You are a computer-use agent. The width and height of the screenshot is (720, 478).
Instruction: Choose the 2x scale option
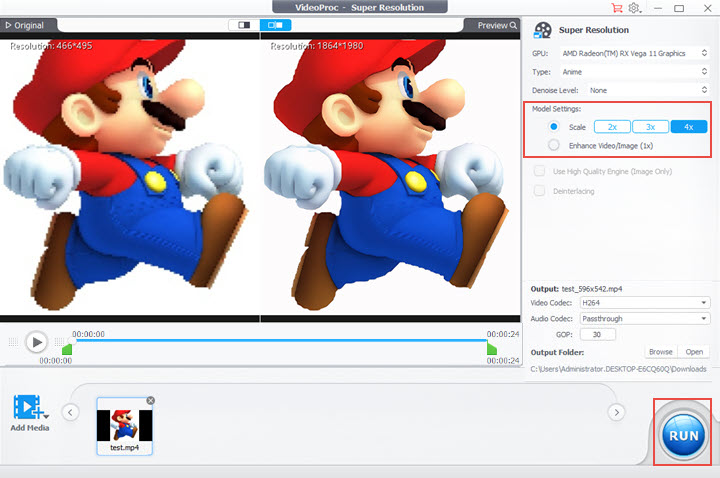pyautogui.click(x=612, y=127)
